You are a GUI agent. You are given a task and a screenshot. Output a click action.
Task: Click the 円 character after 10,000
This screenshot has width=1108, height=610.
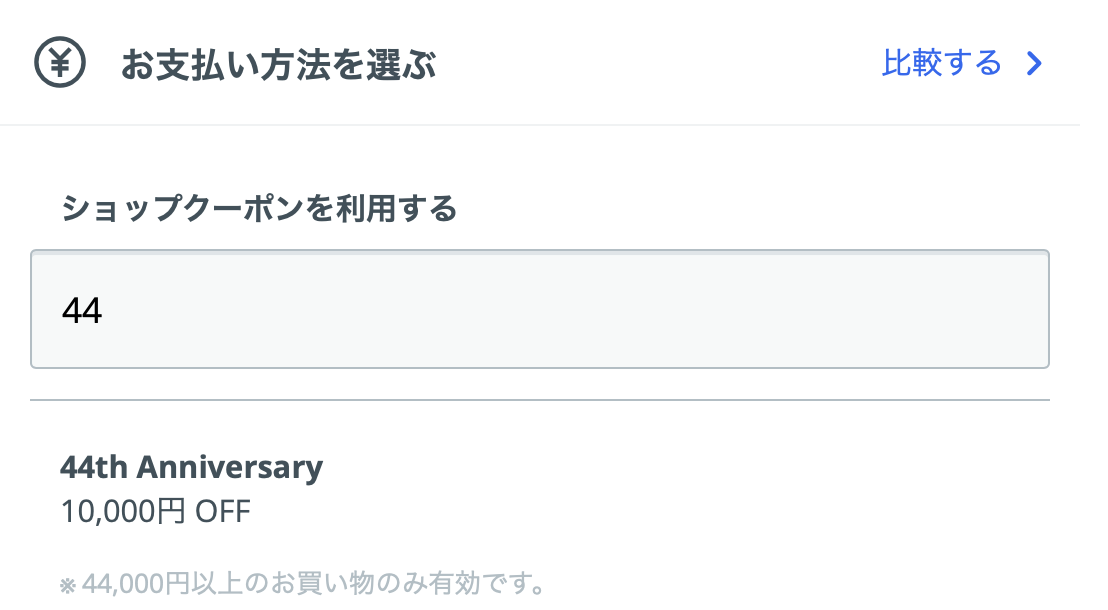pyautogui.click(x=170, y=511)
